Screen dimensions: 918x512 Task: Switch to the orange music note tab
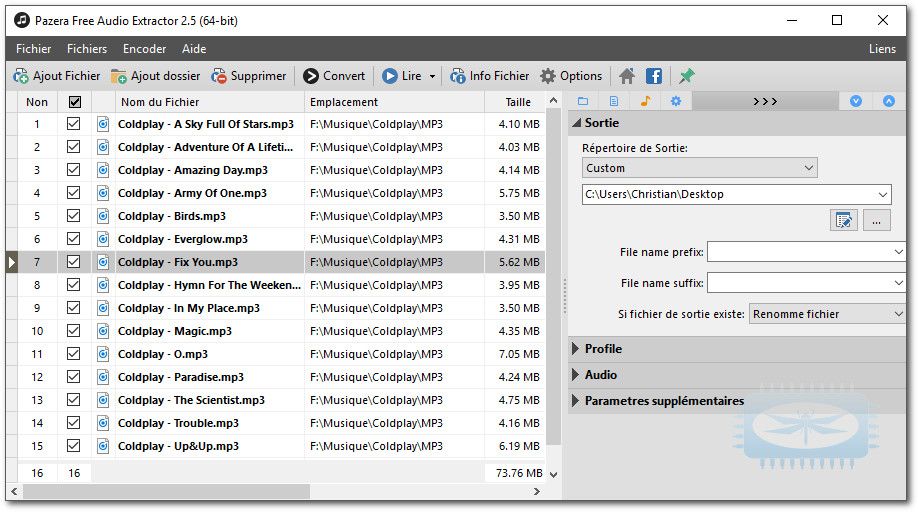point(645,101)
